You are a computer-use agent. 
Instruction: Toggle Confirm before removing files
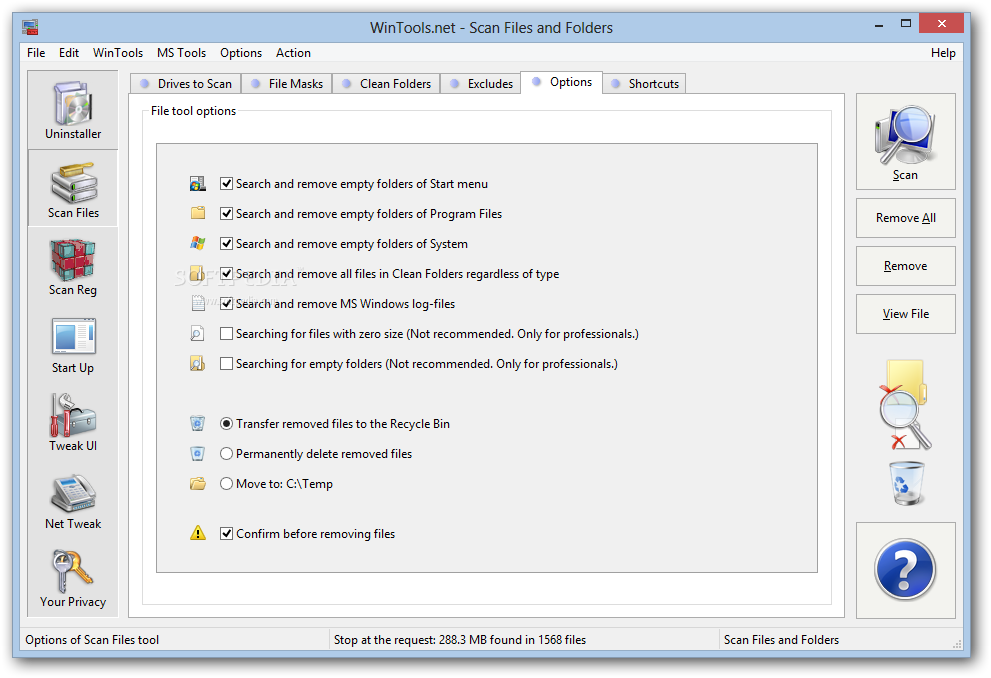pyautogui.click(x=226, y=533)
